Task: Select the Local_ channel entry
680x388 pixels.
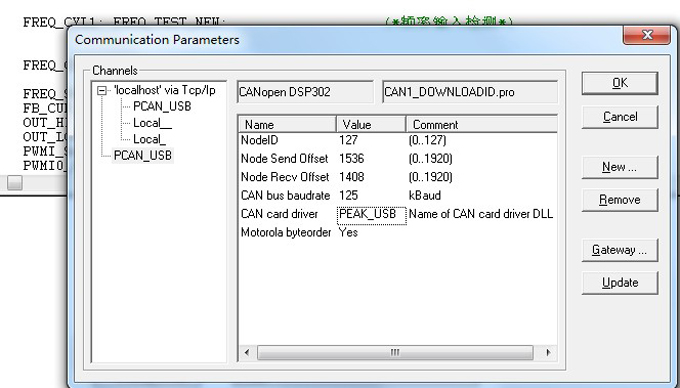Action: (149, 139)
